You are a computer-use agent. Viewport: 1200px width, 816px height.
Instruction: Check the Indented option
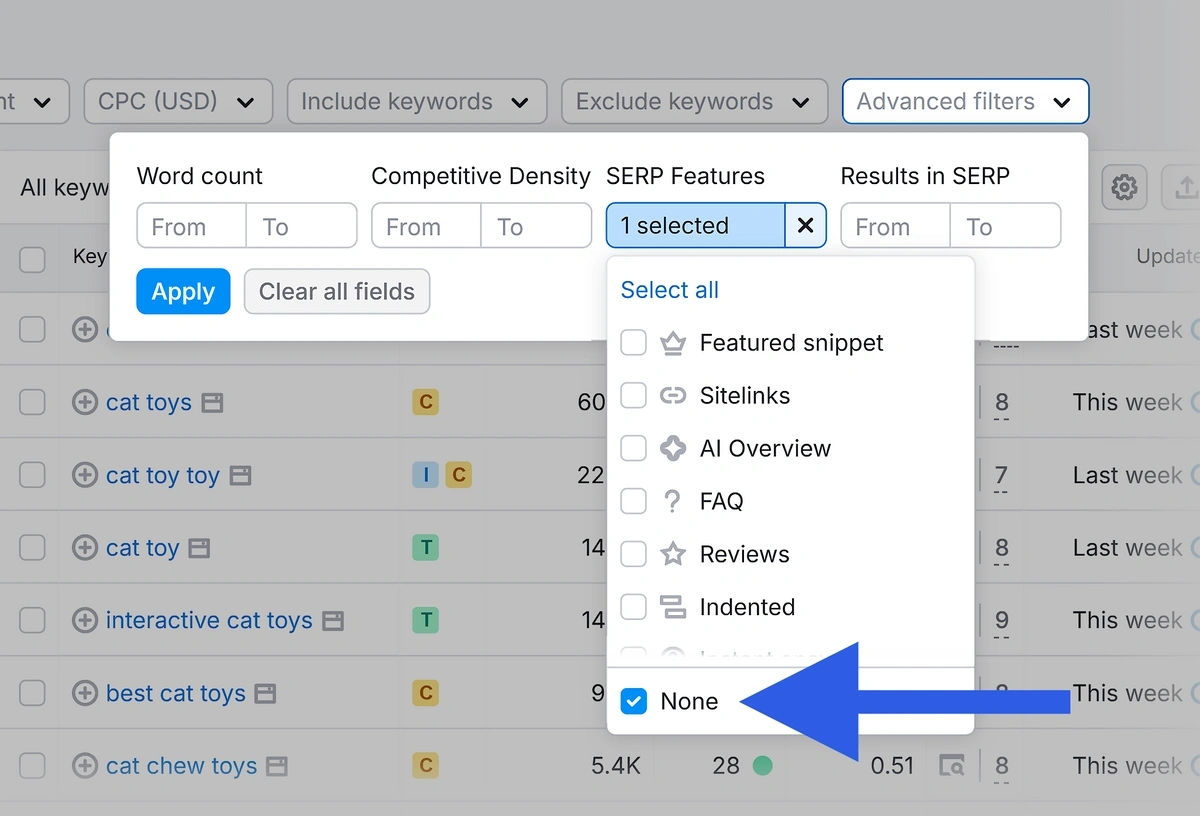click(634, 607)
